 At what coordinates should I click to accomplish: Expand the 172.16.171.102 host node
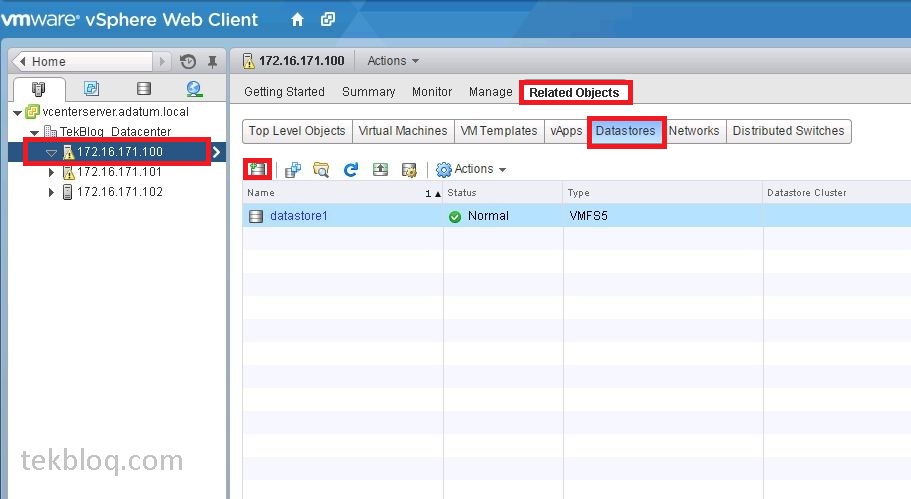[51, 192]
